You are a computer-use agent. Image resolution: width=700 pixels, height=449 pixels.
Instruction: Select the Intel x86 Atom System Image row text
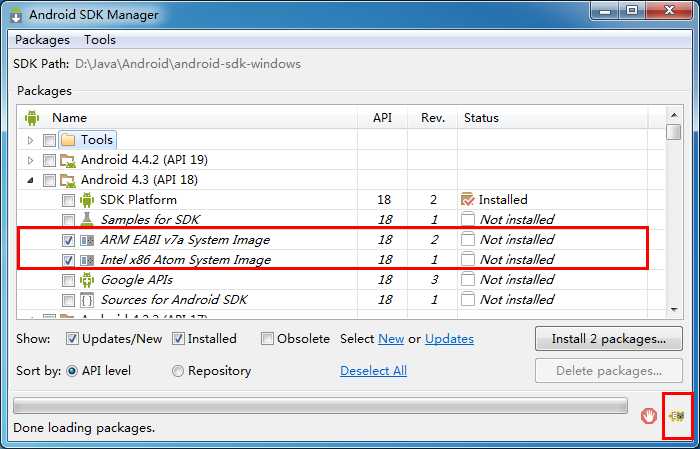[x=185, y=260]
